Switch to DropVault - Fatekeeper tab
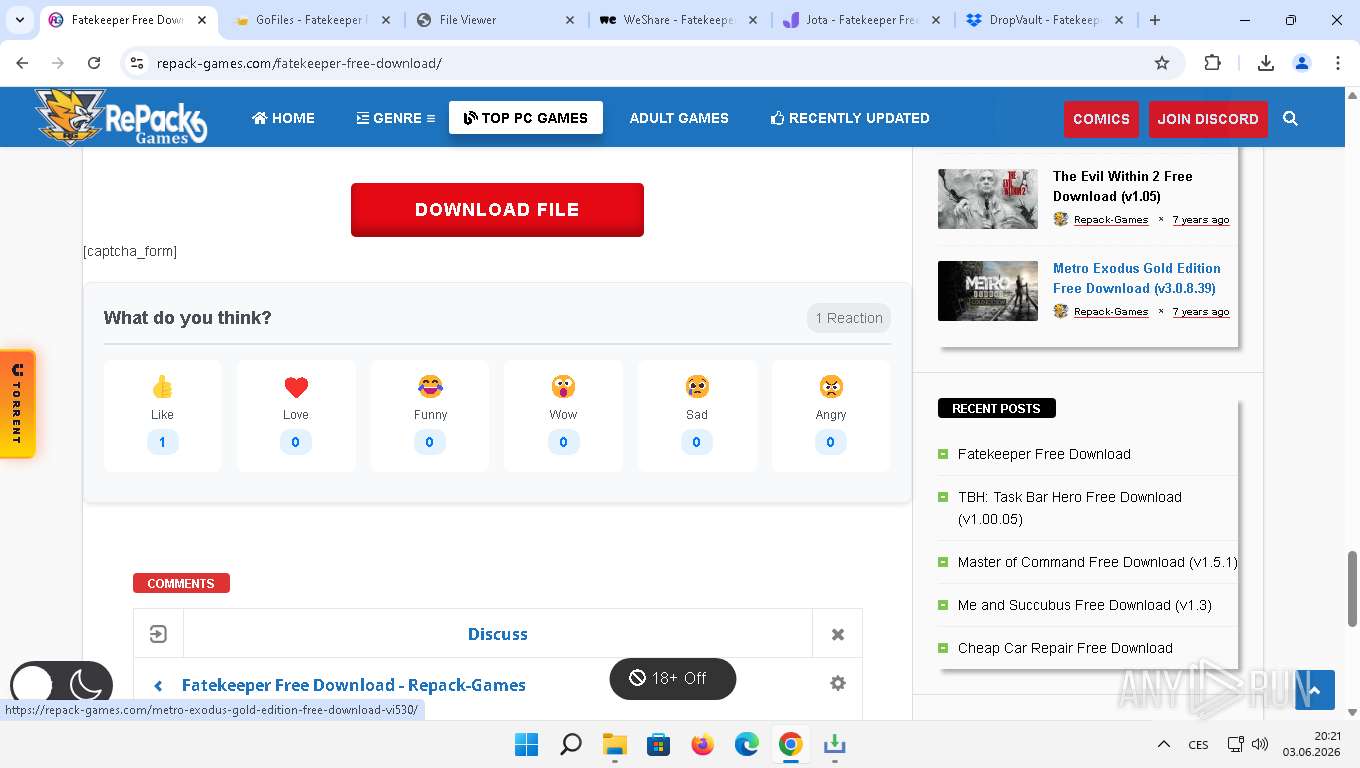The image size is (1360, 768). point(1046,20)
